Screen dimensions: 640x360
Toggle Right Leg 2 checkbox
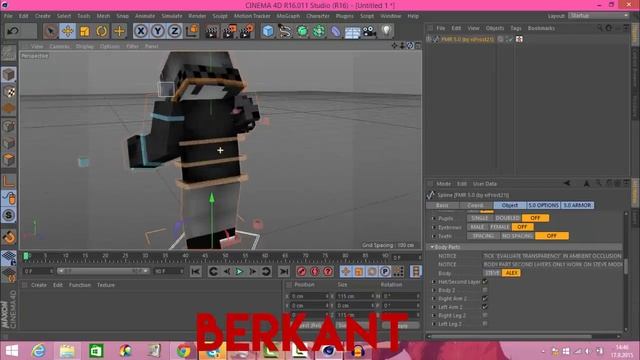485,316
